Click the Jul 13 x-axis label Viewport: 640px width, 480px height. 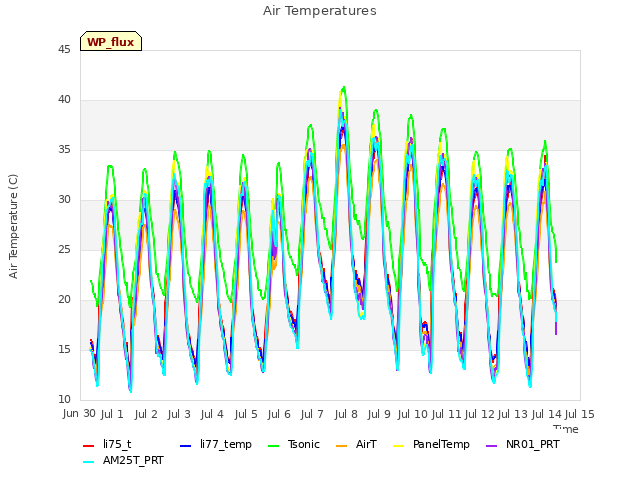pos(513,414)
